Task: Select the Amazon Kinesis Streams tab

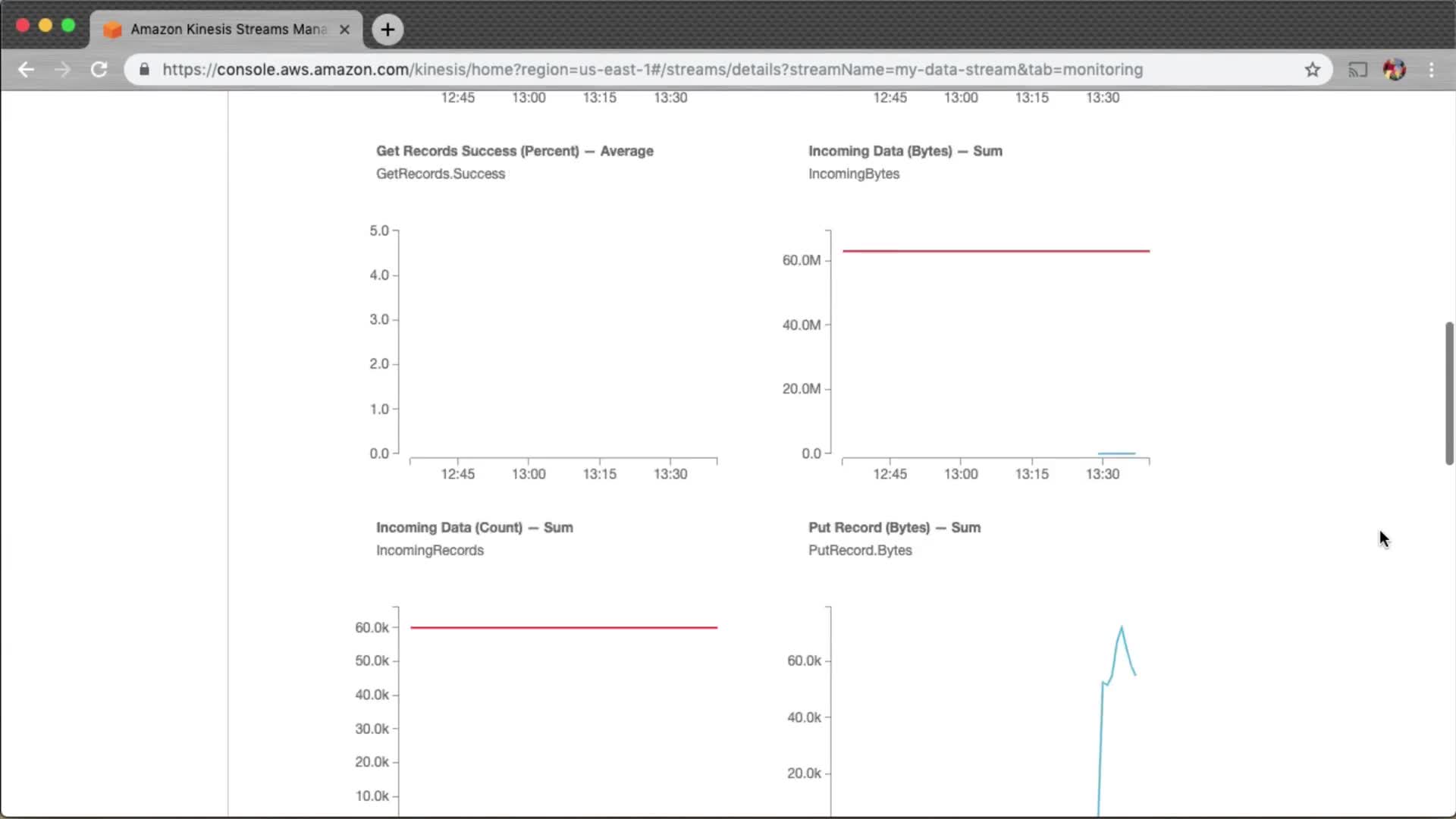Action: 227,30
